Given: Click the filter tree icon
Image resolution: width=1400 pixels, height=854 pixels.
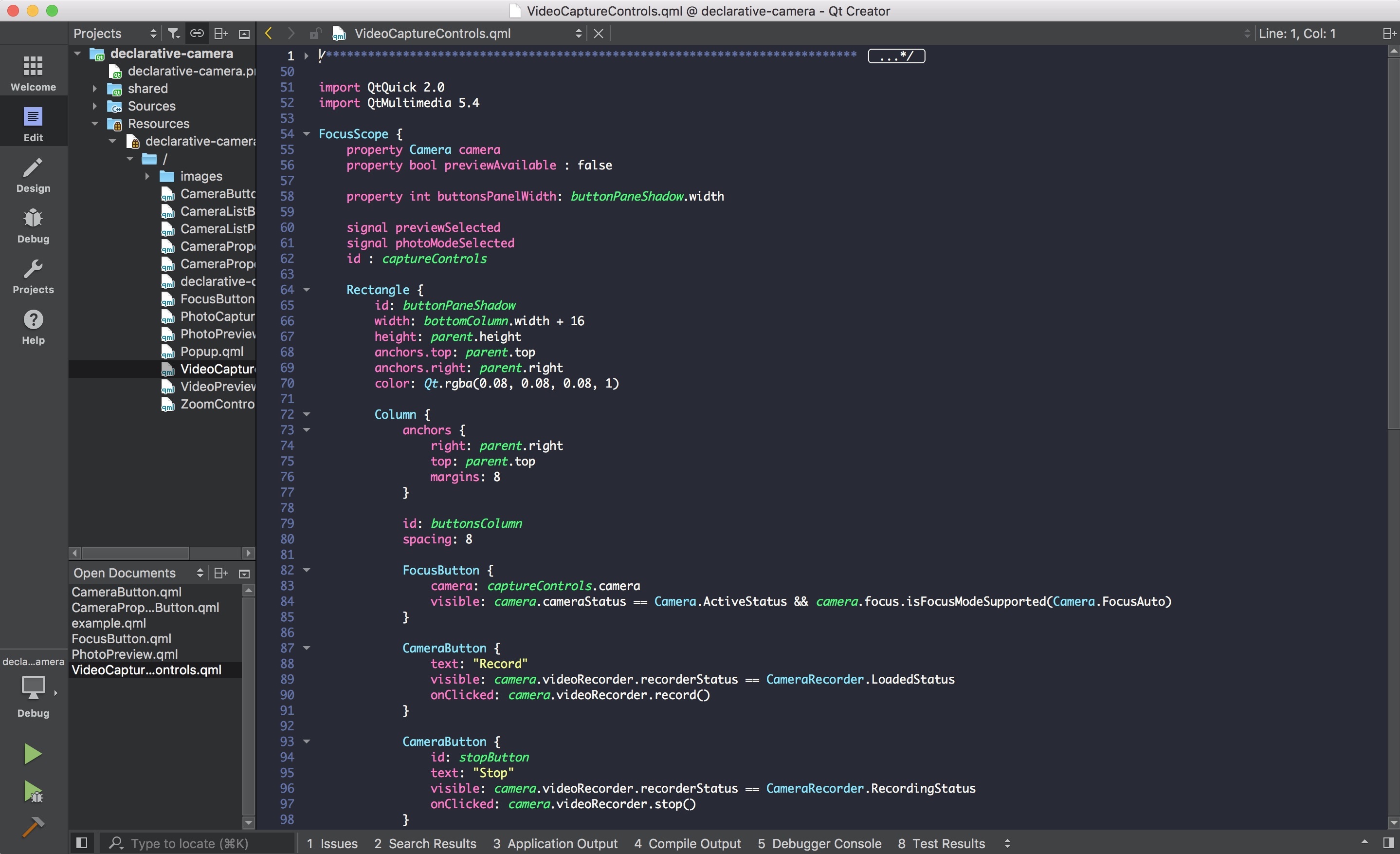Looking at the screenshot, I should point(173,34).
